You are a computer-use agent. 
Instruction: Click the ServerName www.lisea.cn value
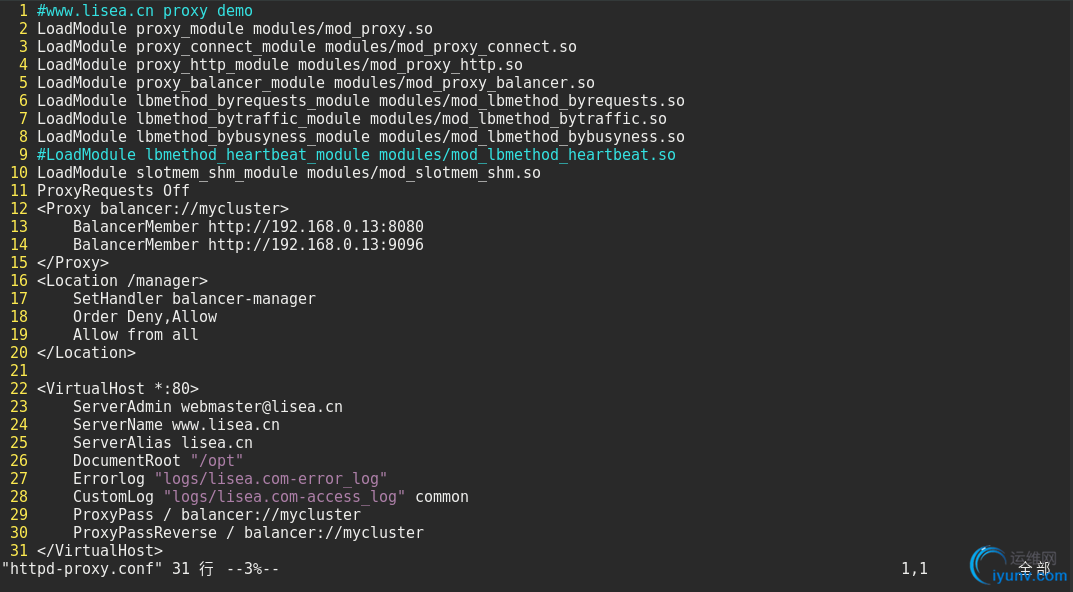[x=226, y=424]
